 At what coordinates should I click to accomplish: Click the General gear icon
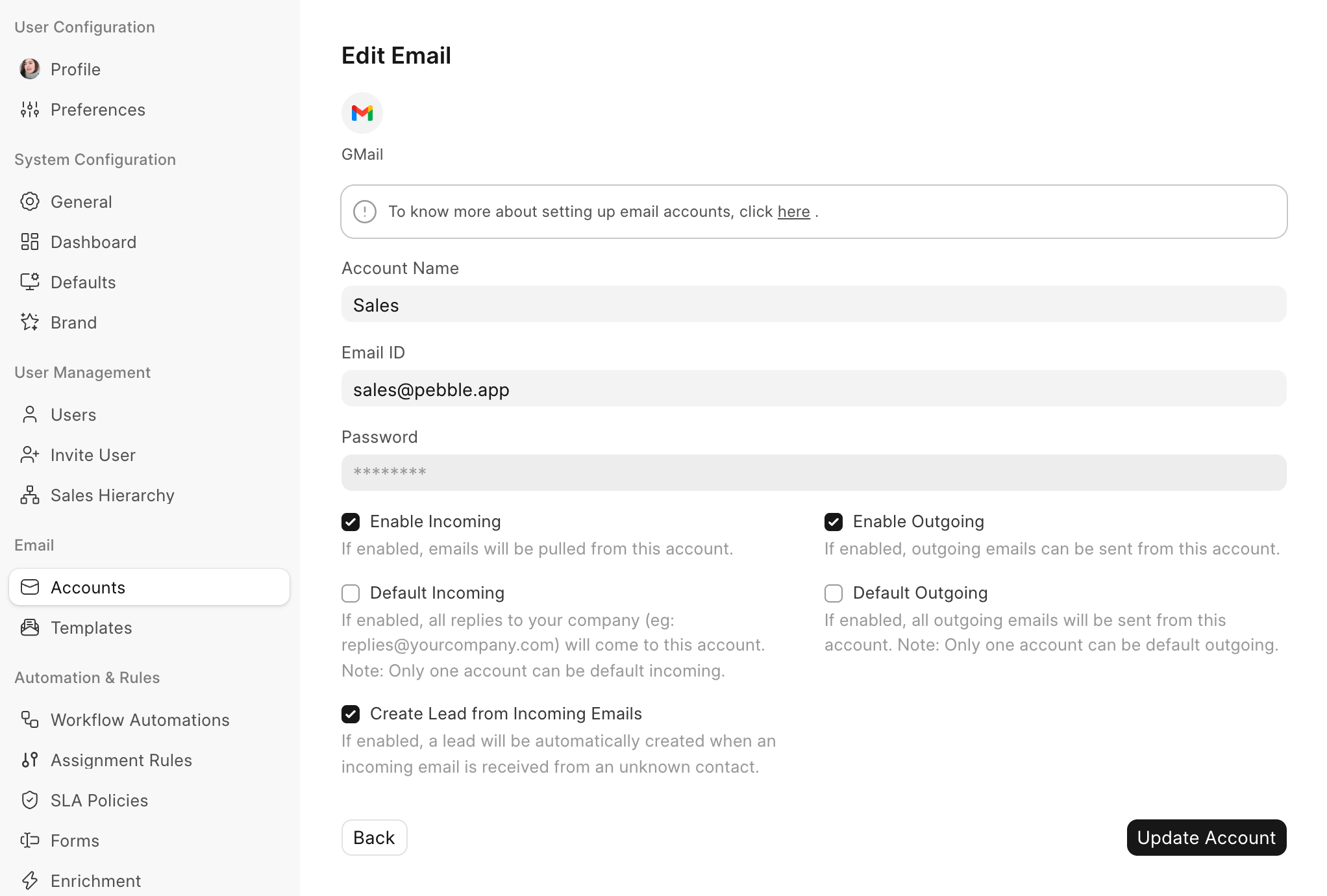tap(30, 201)
